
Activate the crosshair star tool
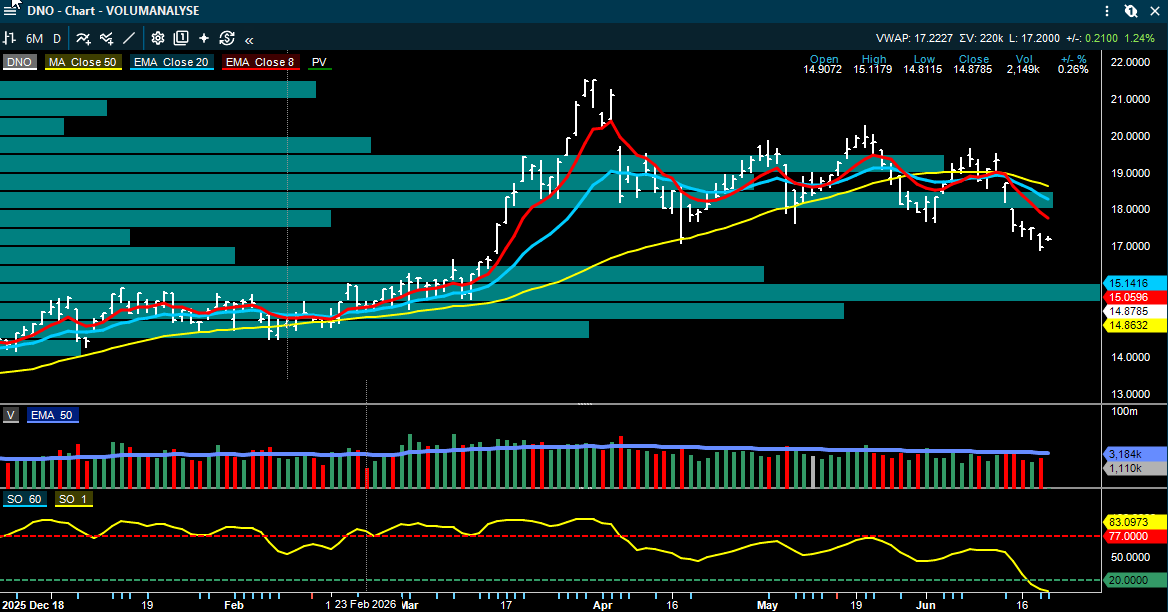tap(204, 38)
